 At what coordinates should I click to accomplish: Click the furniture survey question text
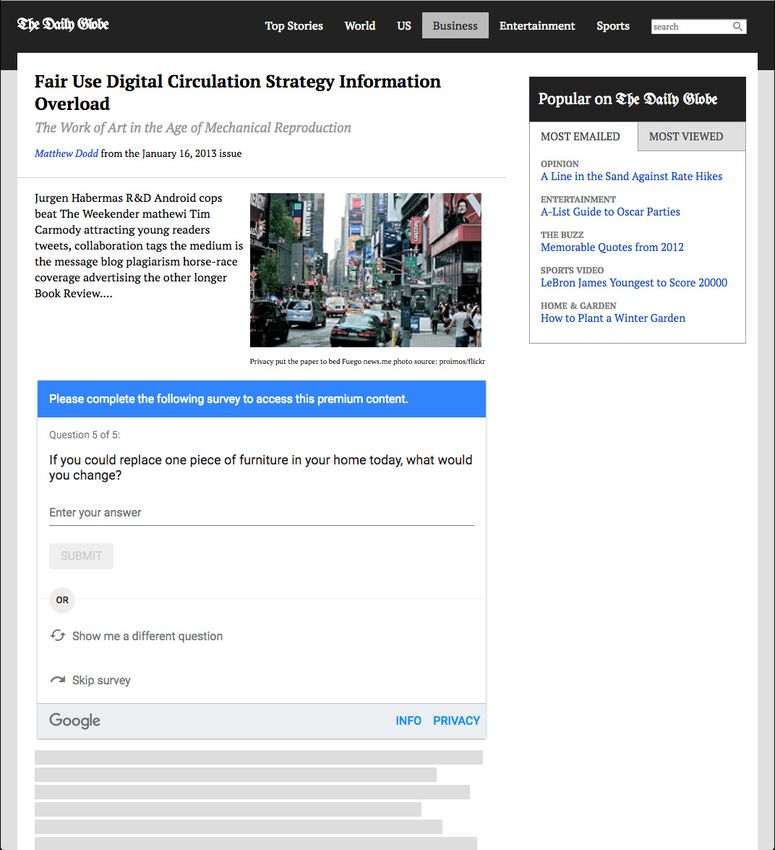(261, 467)
